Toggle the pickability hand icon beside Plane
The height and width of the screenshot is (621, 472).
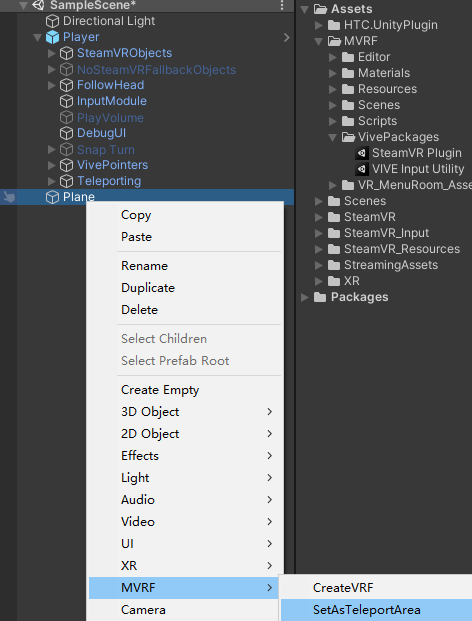tap(9, 197)
